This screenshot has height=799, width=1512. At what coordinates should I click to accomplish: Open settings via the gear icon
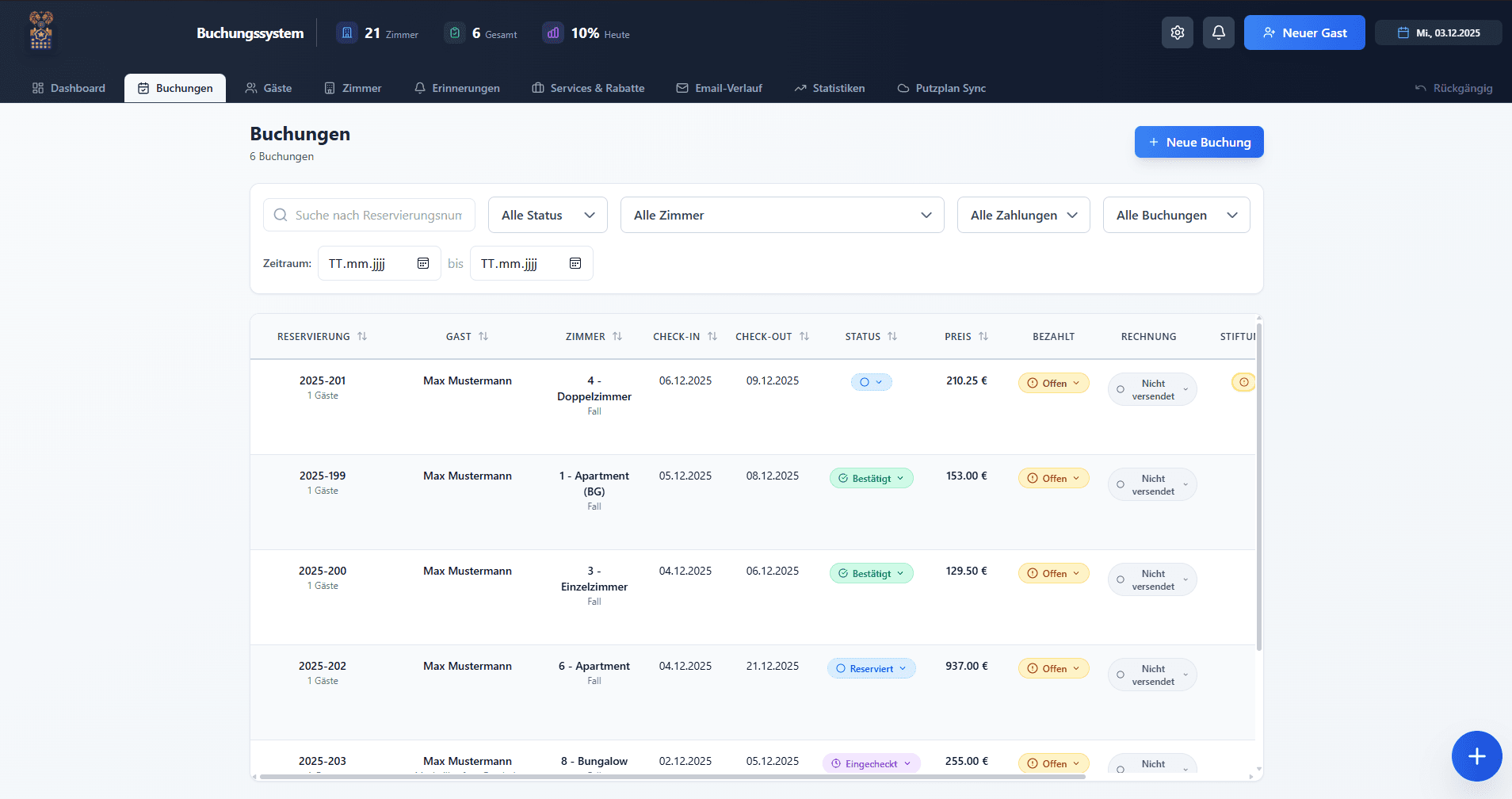click(1177, 32)
